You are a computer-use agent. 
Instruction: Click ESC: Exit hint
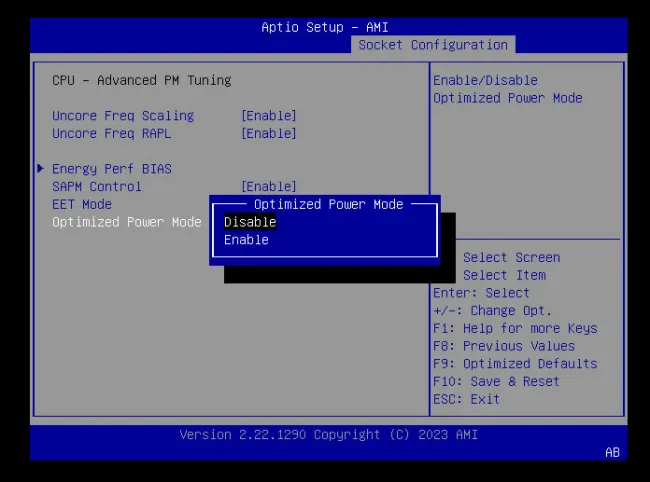click(x=466, y=399)
